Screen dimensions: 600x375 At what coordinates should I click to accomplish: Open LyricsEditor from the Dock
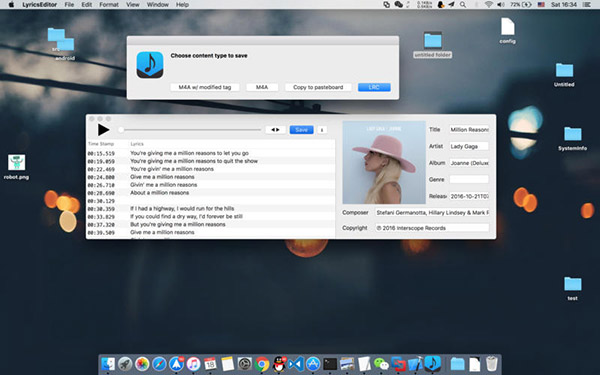pos(432,364)
